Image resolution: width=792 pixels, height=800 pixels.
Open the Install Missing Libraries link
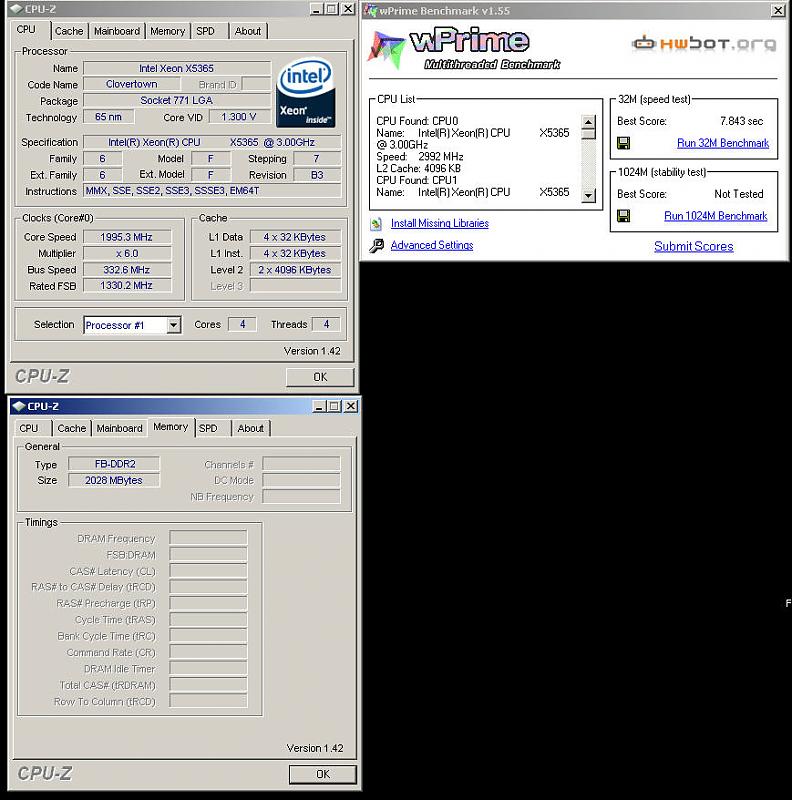tap(439, 223)
